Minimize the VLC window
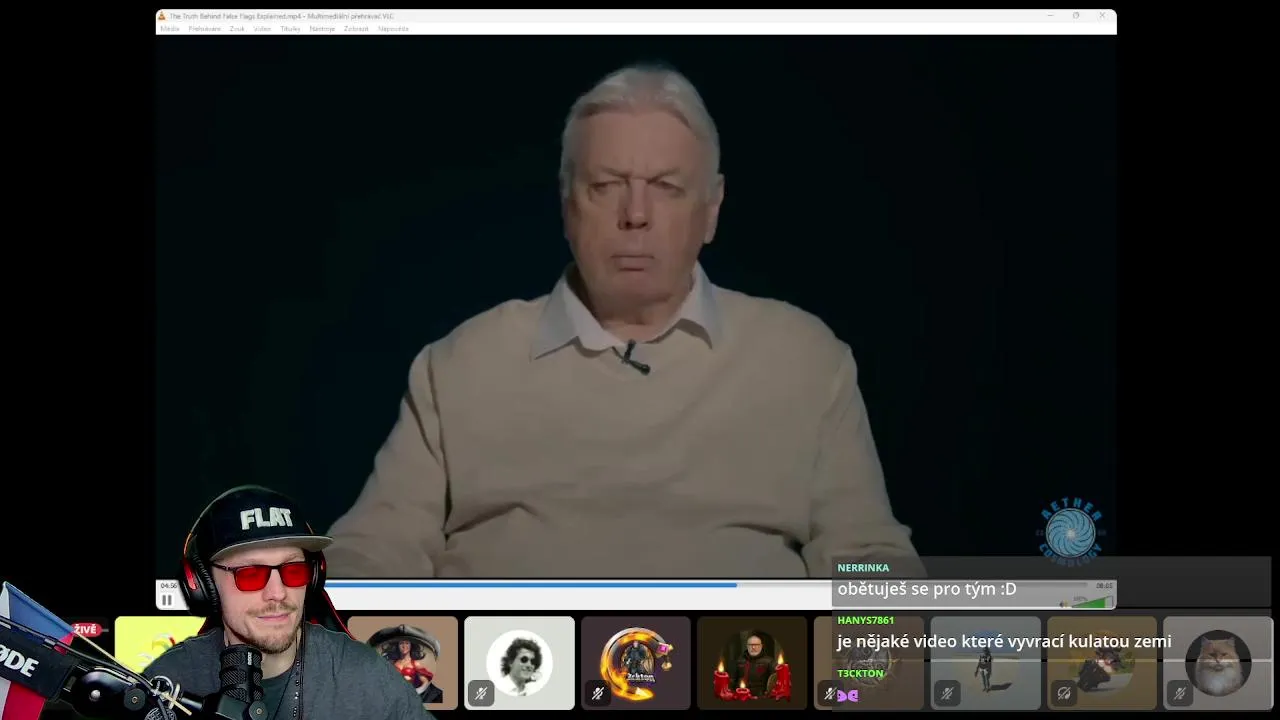1280x720 pixels. (x=1050, y=16)
